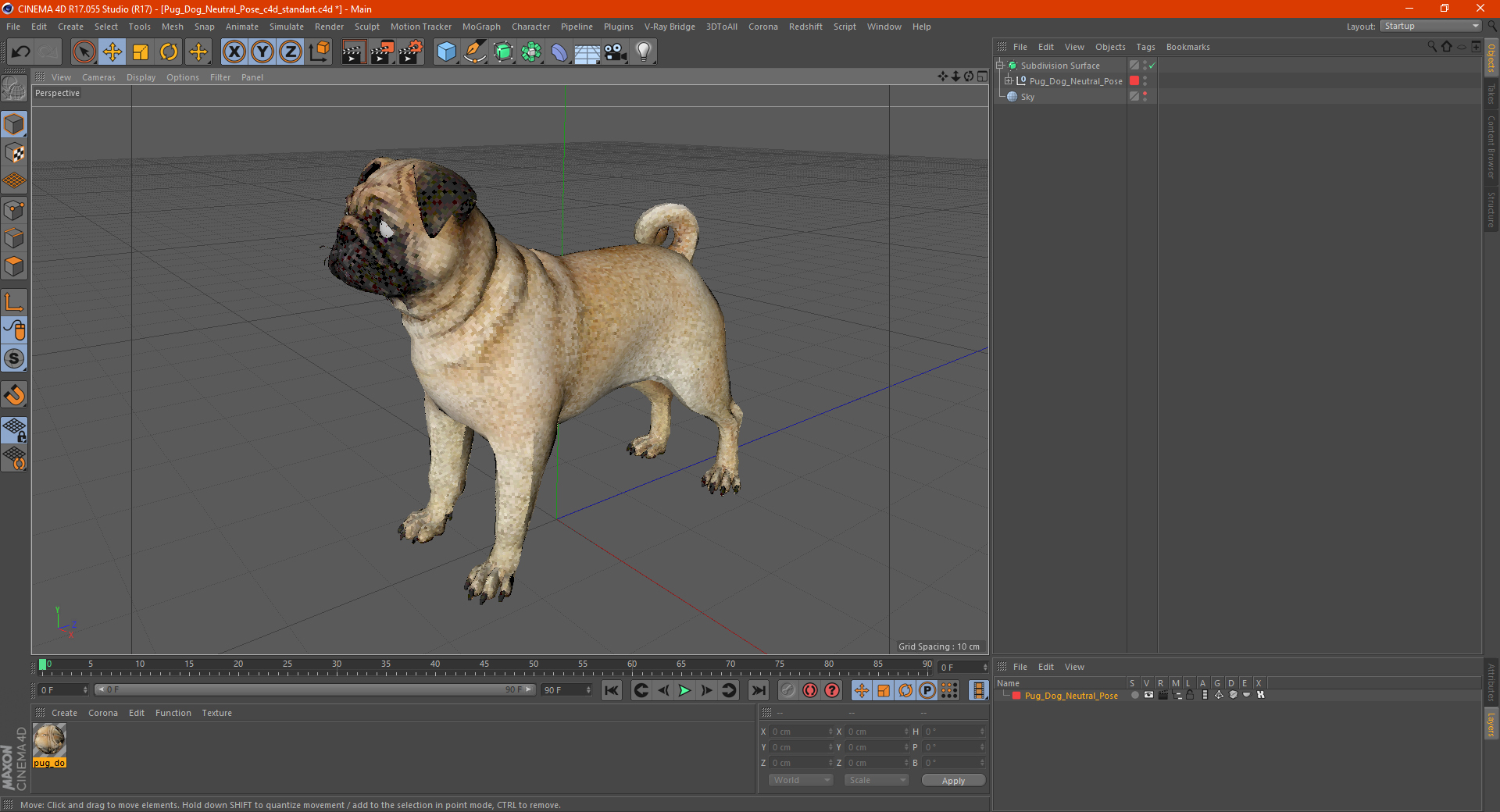Open Layout Startup dropdown
The image size is (1500, 812).
(x=1430, y=26)
